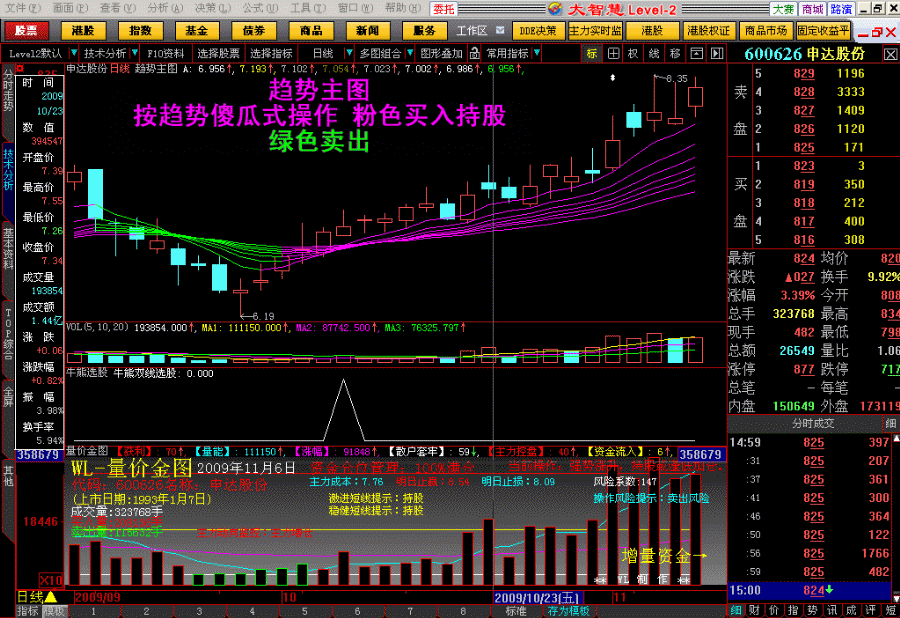Click the DDE决策 button
Image resolution: width=900 pixels, height=618 pixels.
[x=538, y=30]
